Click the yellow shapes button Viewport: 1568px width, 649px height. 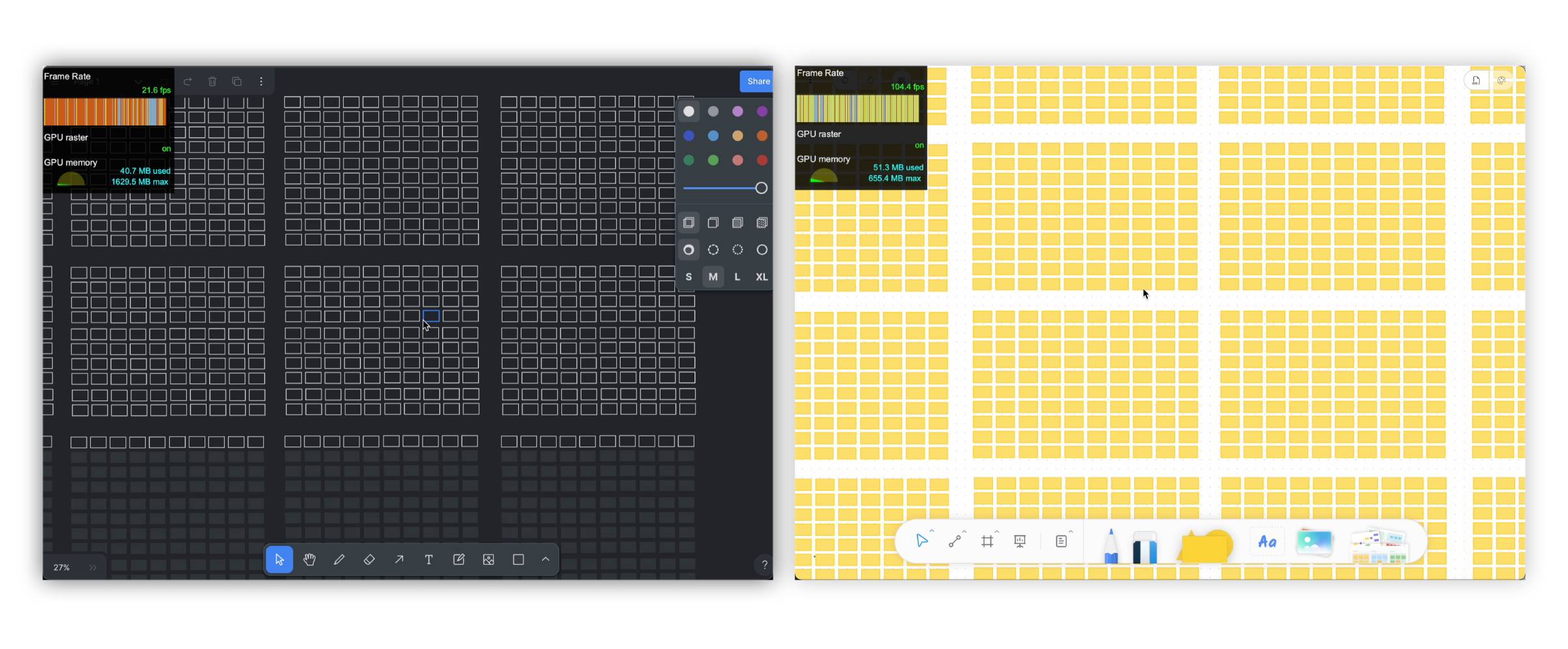[x=1205, y=545]
